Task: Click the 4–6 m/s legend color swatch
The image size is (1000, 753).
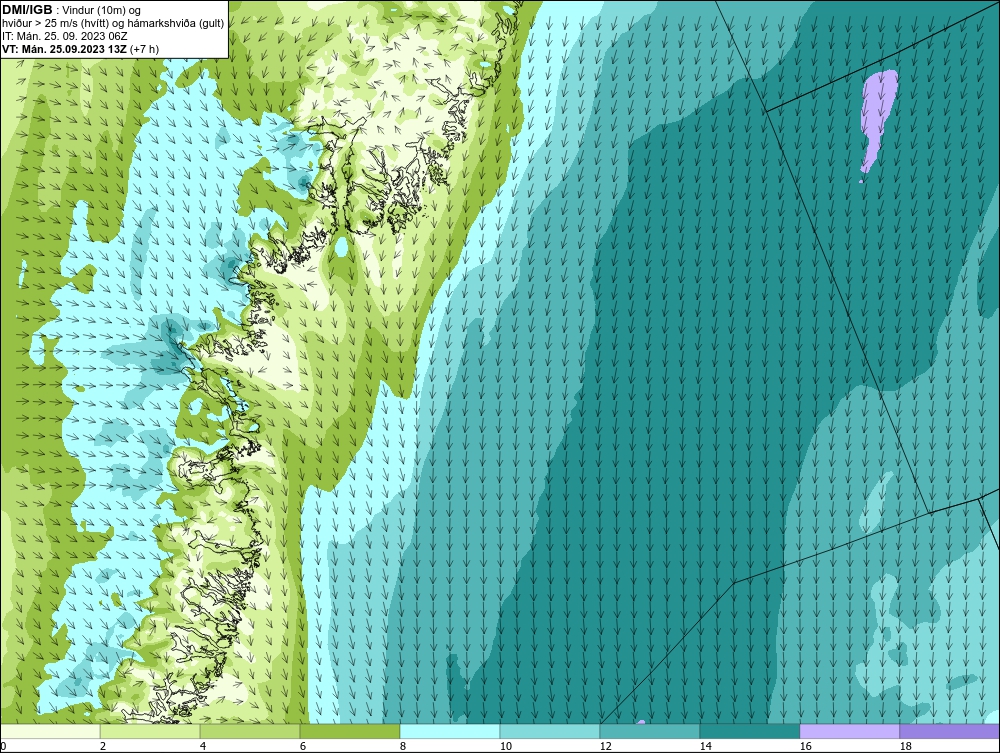Action: [250, 731]
